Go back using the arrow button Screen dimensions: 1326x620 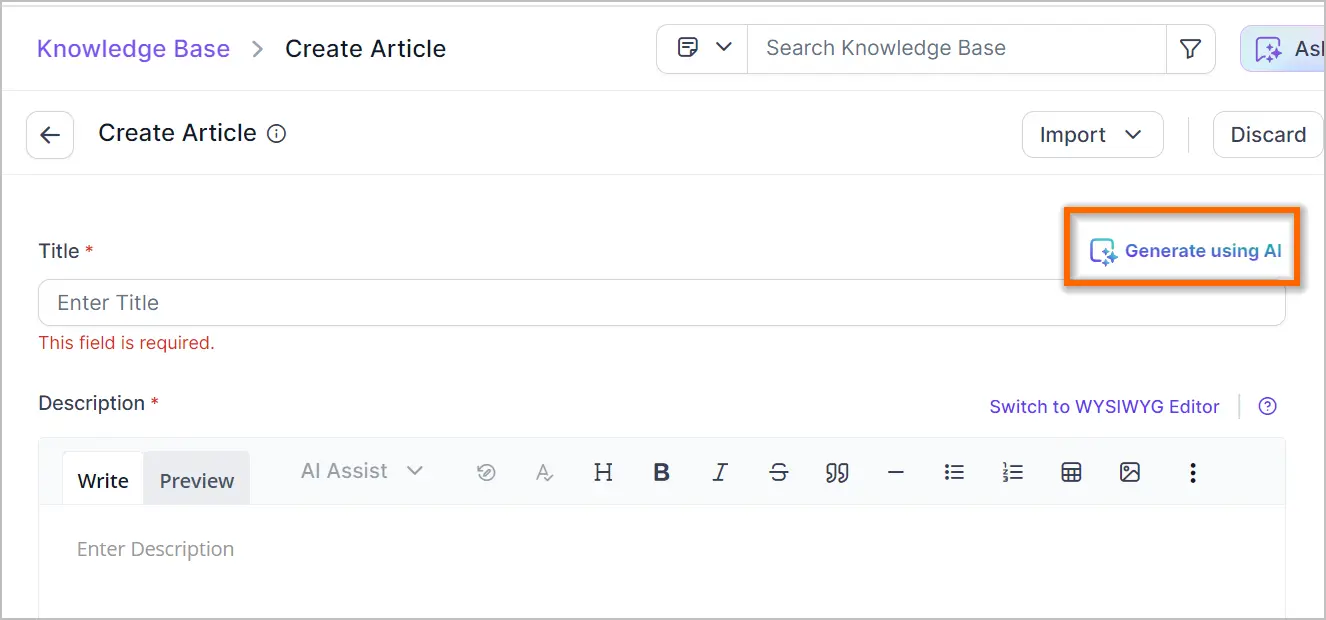(x=50, y=135)
